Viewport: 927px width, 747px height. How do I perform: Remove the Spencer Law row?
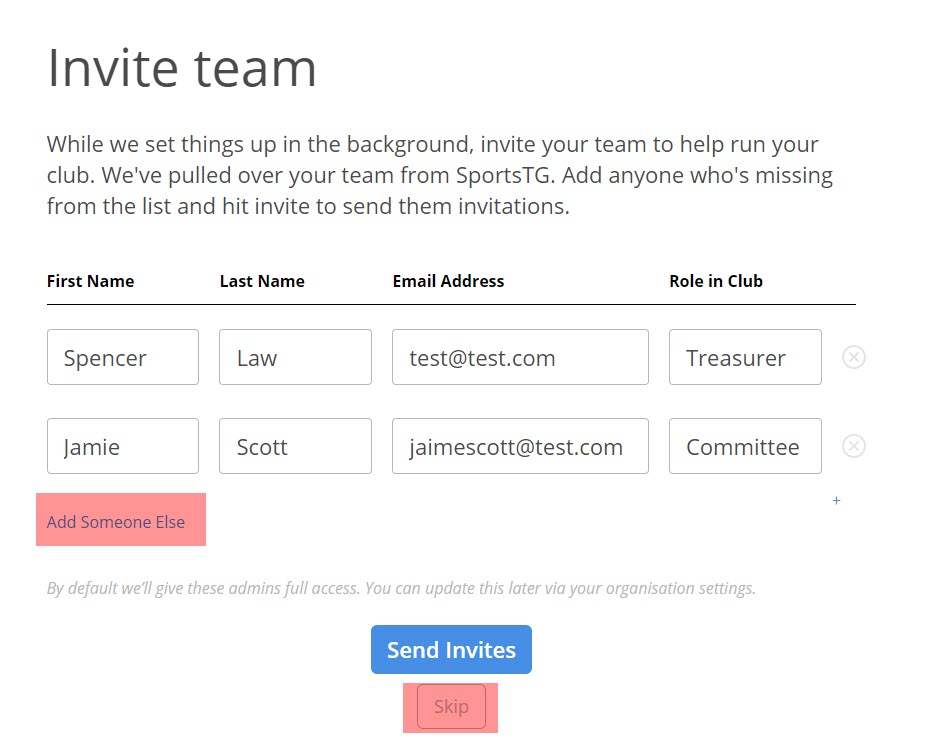(x=854, y=357)
